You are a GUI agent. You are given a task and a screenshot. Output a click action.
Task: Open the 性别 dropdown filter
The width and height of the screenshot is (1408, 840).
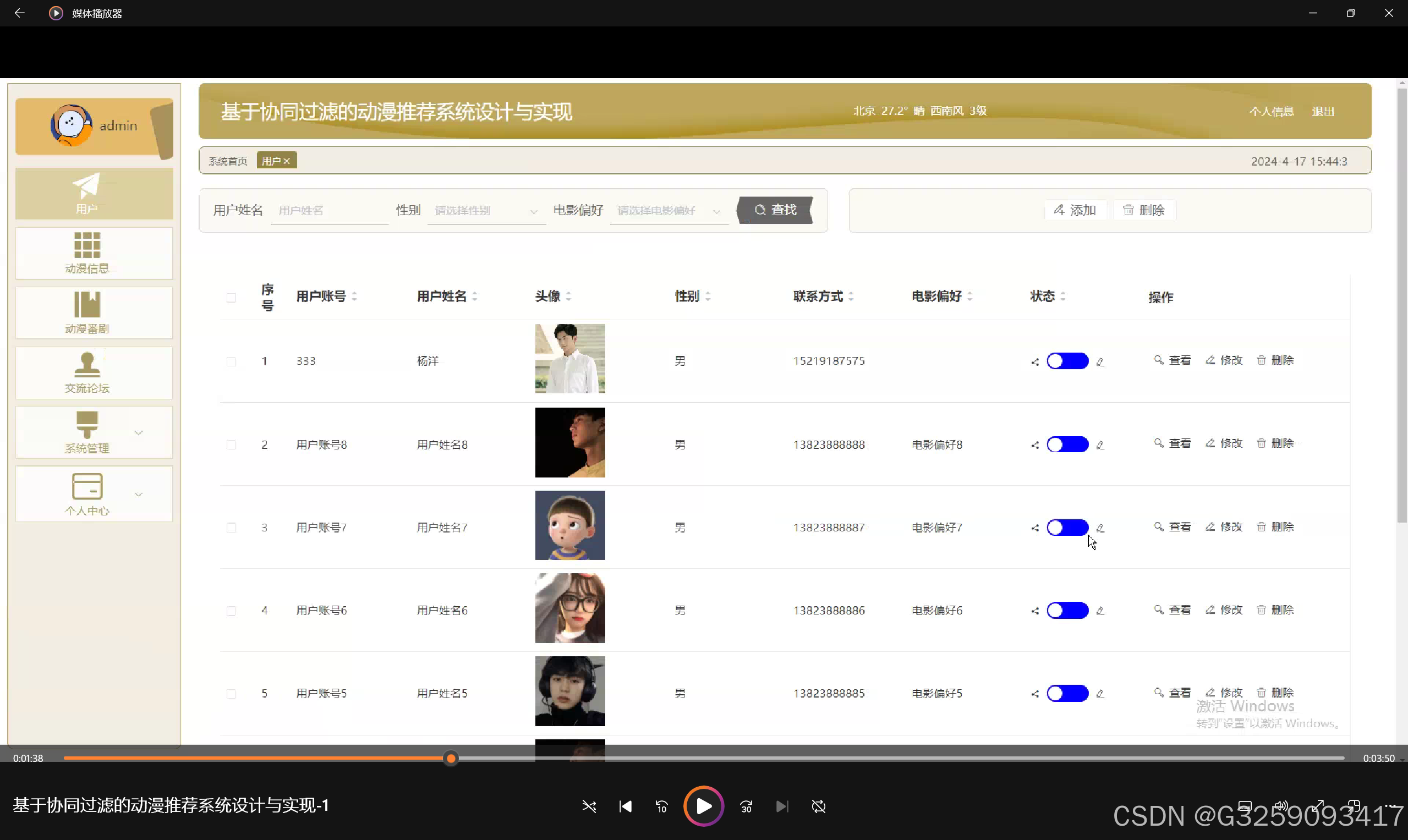point(486,211)
